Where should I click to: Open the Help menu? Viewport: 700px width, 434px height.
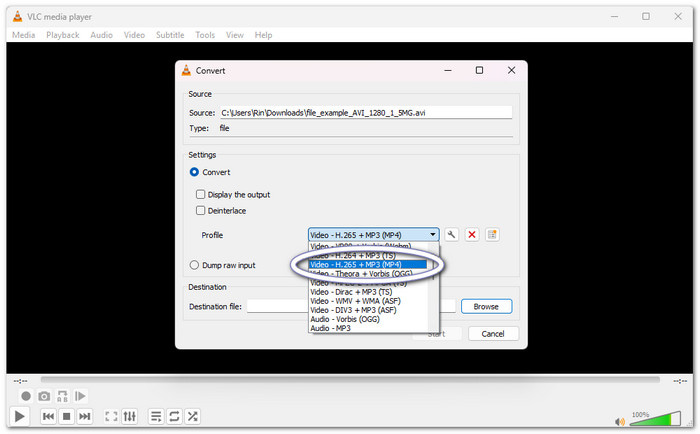pos(263,35)
